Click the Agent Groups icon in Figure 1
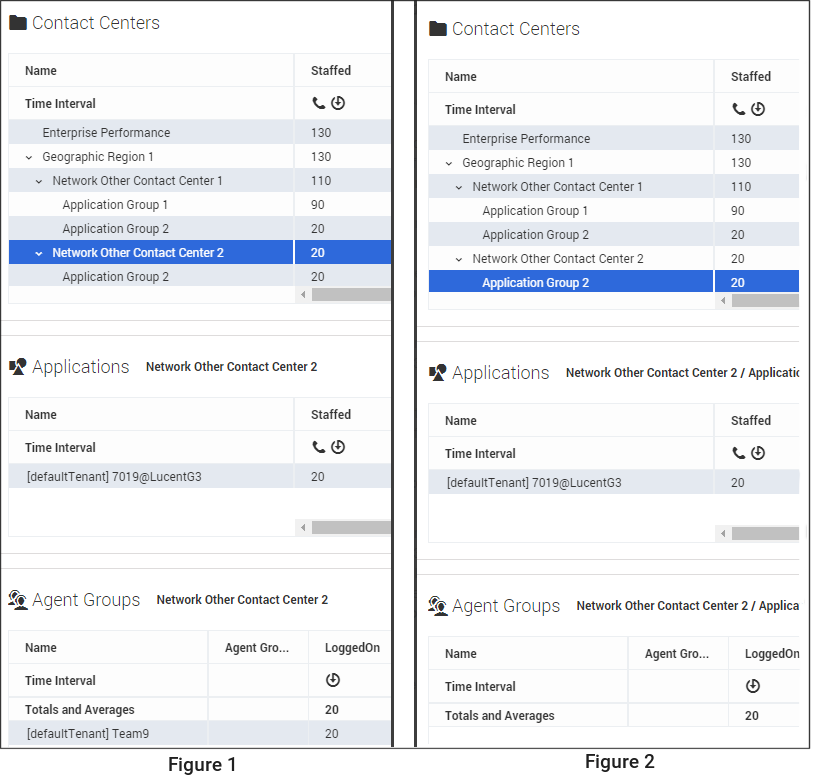This screenshot has height=779, width=815. (x=18, y=600)
